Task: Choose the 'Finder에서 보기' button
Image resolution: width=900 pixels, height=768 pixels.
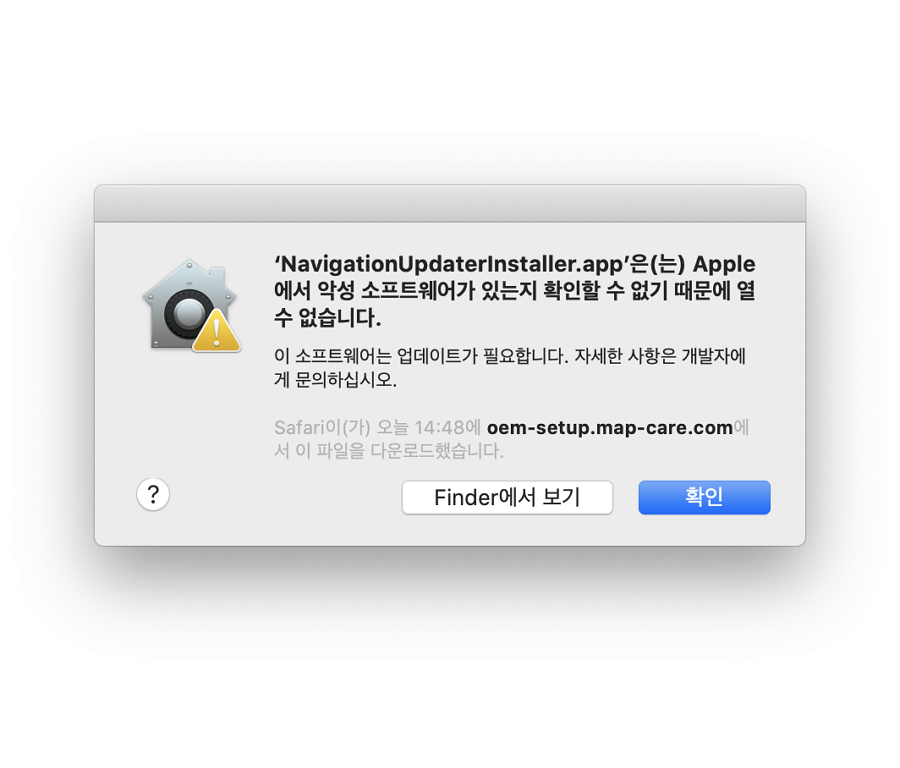Action: point(507,497)
